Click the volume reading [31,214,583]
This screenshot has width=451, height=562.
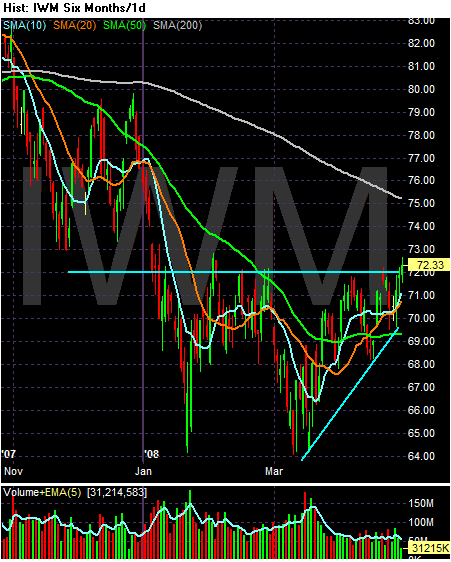coord(117,492)
